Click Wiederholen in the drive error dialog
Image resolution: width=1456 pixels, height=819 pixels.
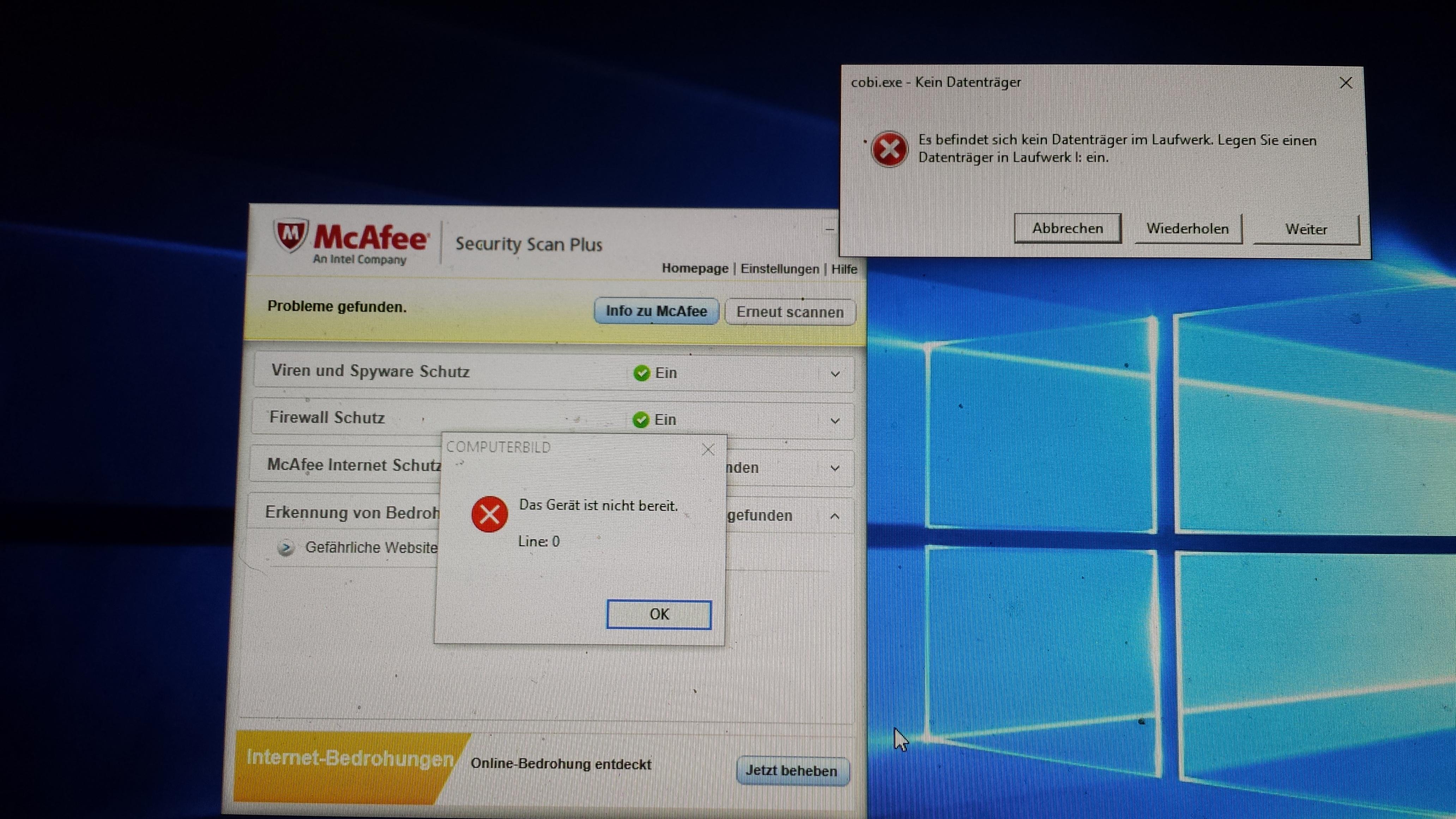(1188, 229)
